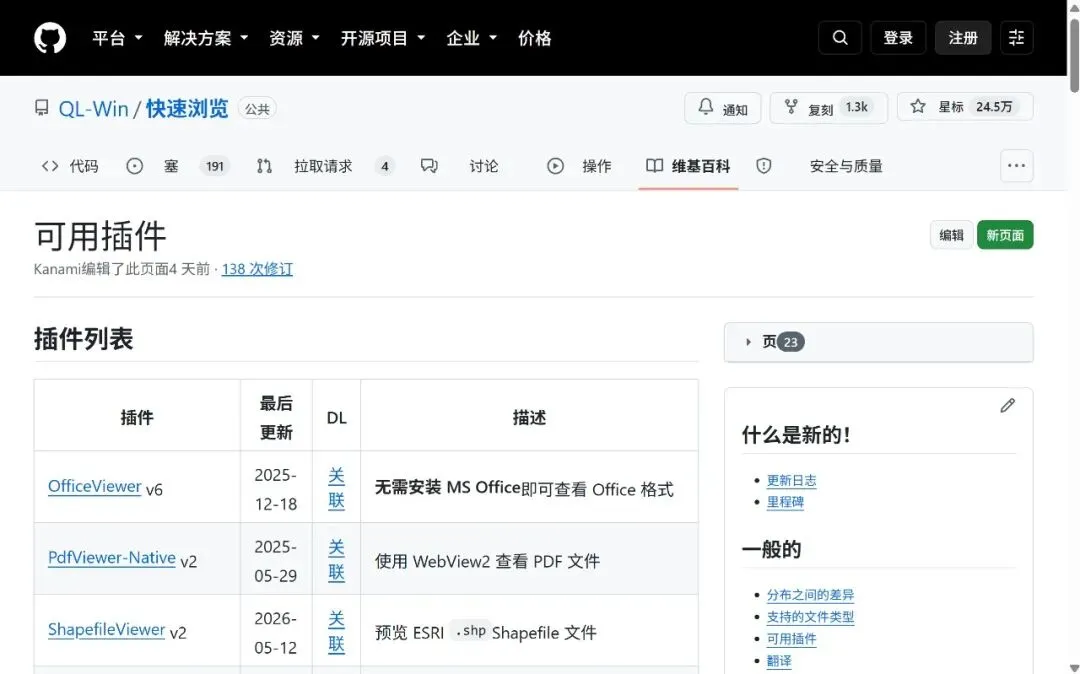Open the search magnifier icon
This screenshot has width=1080, height=674.
(840, 37)
